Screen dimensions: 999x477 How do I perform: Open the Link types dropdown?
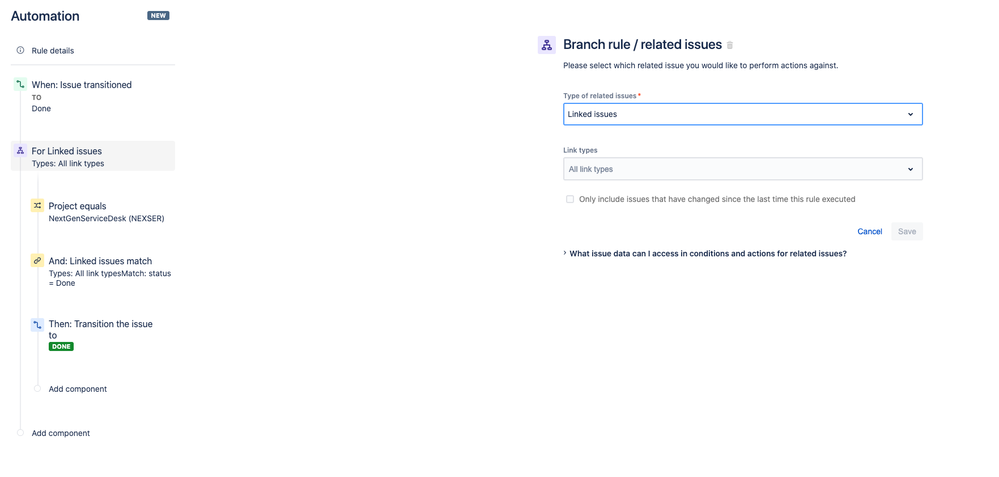point(743,169)
